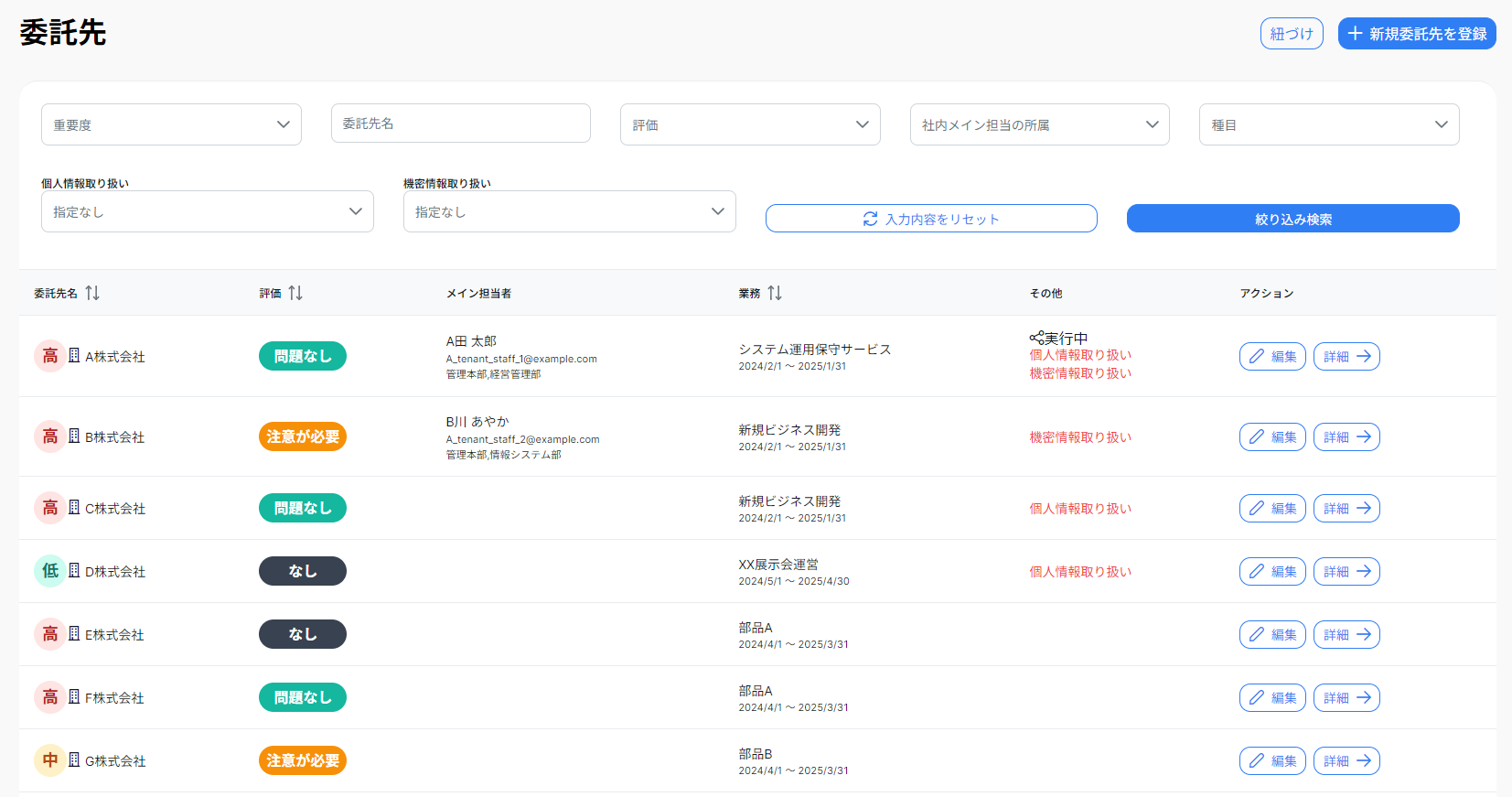Run the 絞り込み検索 filter search
Image resolution: width=1512 pixels, height=797 pixels.
(x=1293, y=219)
